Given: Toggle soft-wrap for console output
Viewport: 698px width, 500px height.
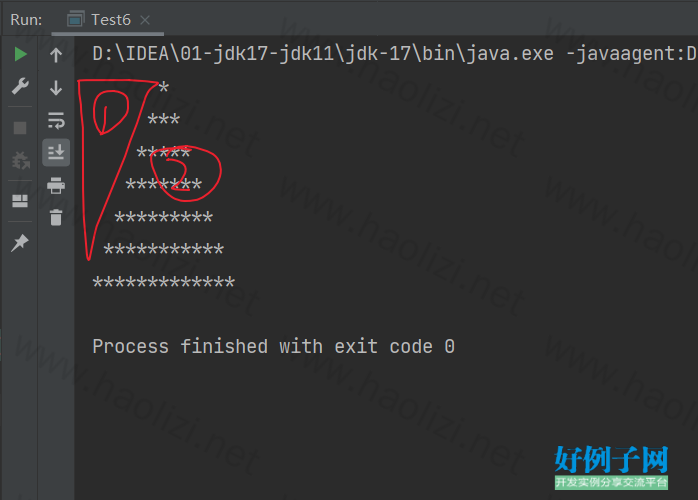Looking at the screenshot, I should pos(56,120).
